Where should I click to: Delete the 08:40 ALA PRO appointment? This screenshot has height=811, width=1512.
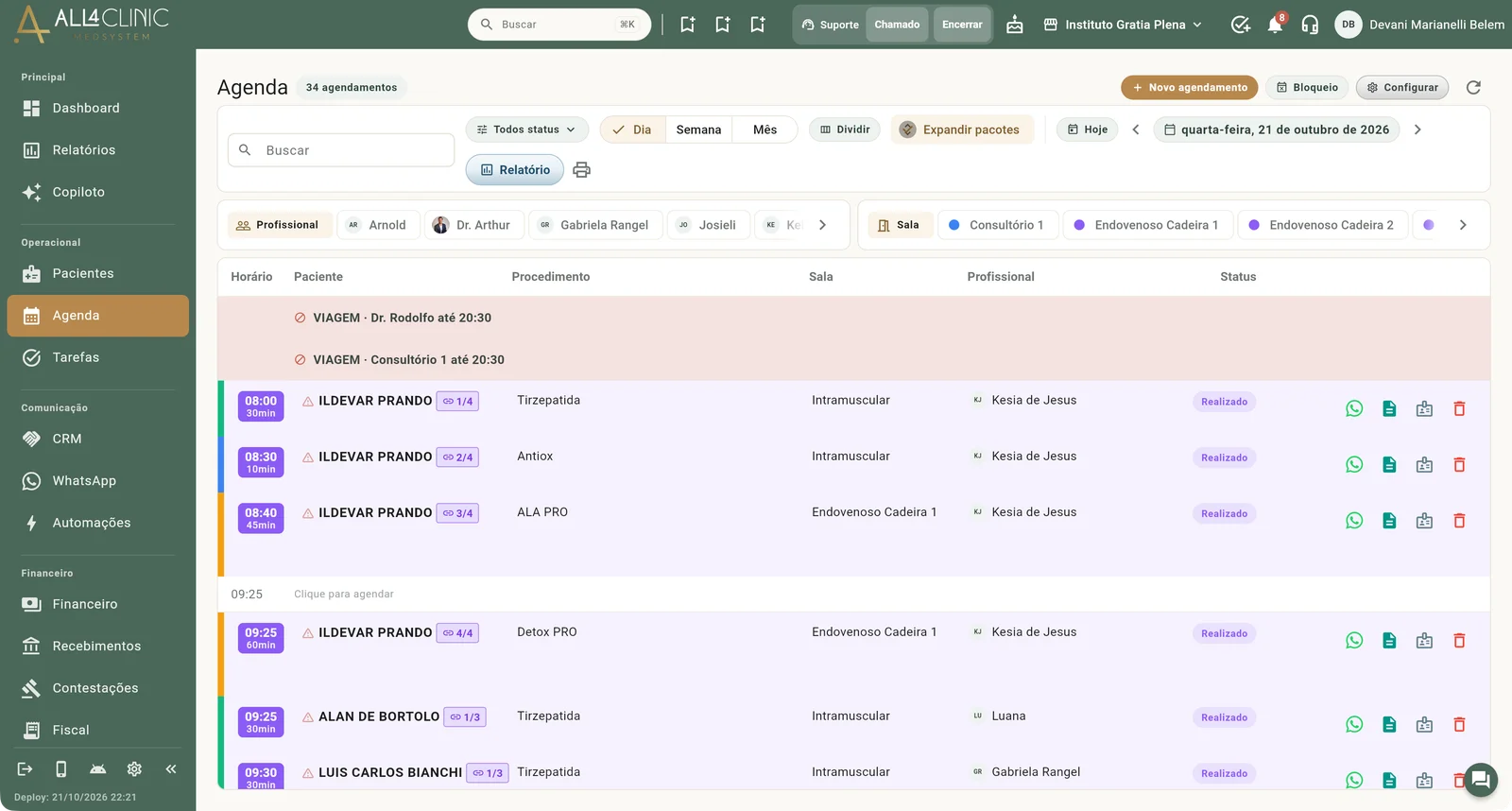1459,521
